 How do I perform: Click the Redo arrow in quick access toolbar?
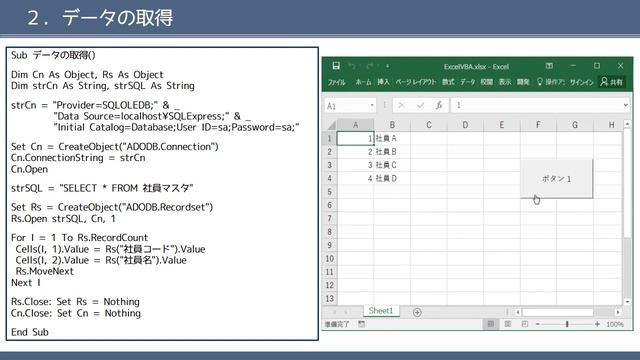370,66
